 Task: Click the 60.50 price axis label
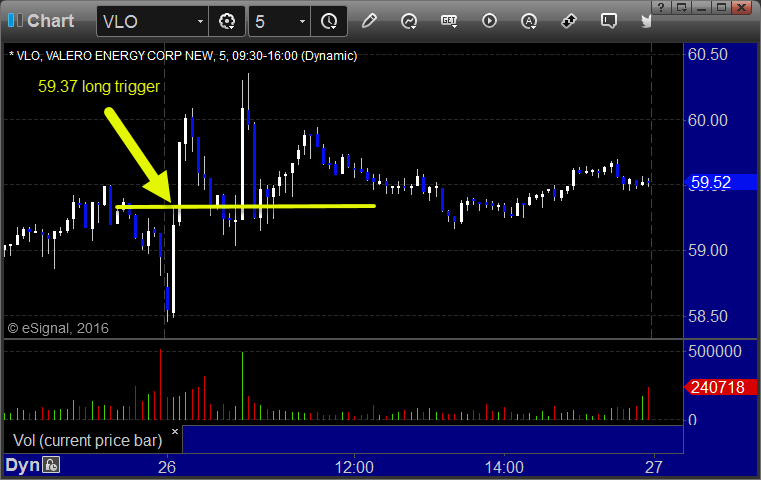(x=708, y=54)
